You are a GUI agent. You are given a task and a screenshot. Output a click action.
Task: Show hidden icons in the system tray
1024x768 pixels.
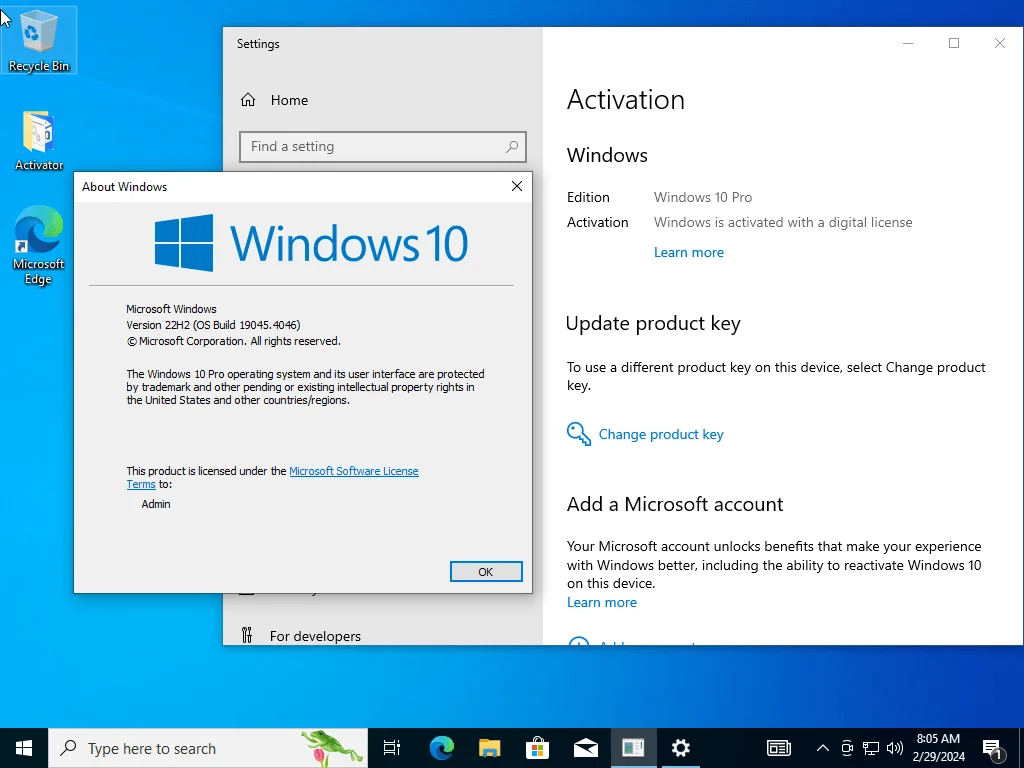click(823, 748)
